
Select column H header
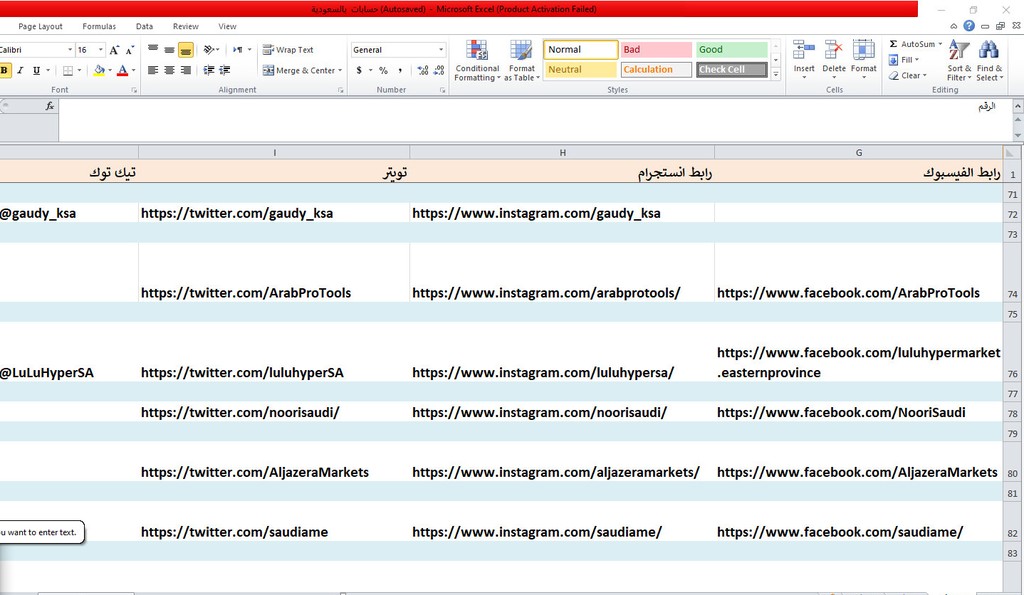(562, 152)
